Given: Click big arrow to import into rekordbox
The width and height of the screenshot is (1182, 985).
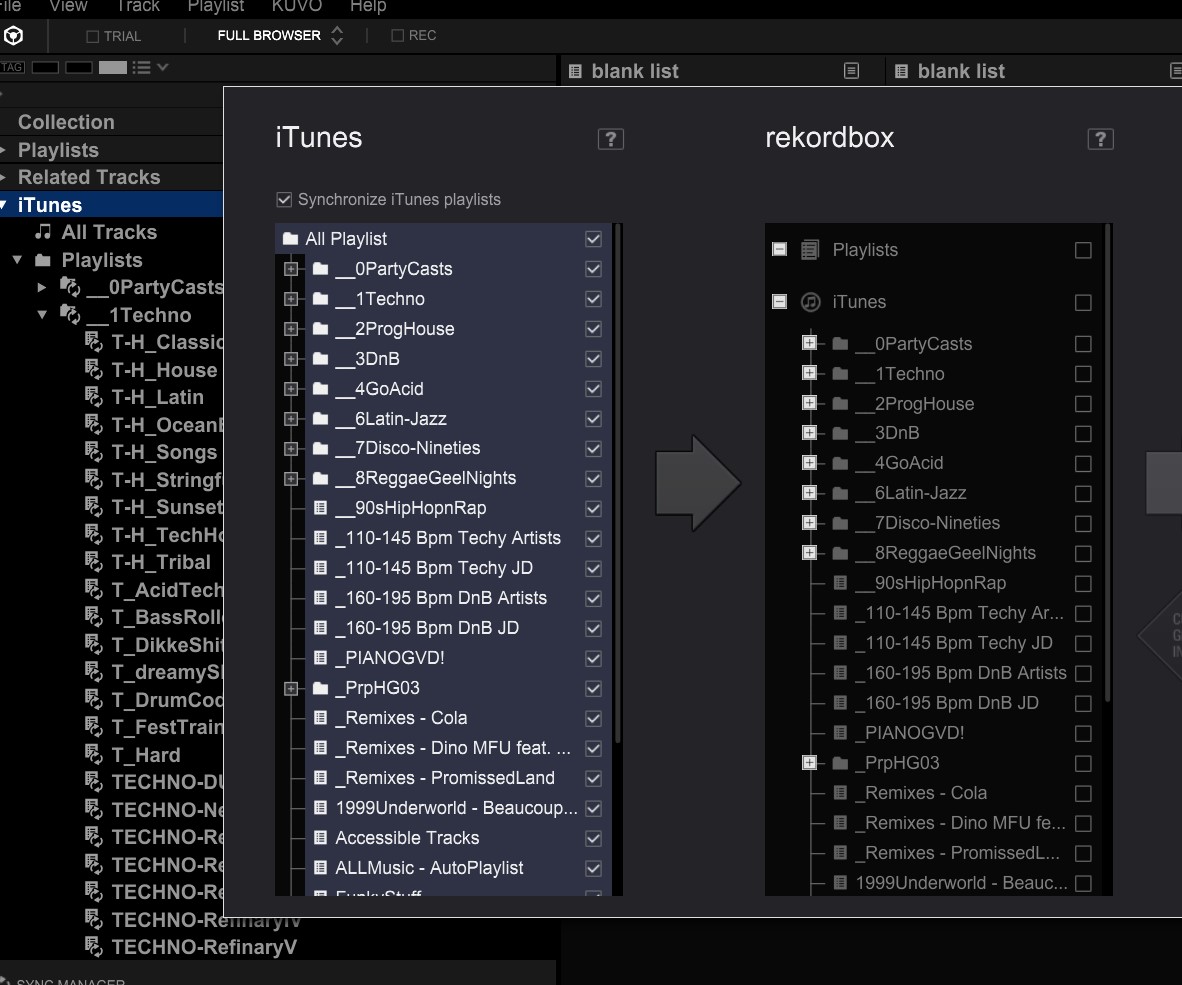Looking at the screenshot, I should tap(698, 483).
